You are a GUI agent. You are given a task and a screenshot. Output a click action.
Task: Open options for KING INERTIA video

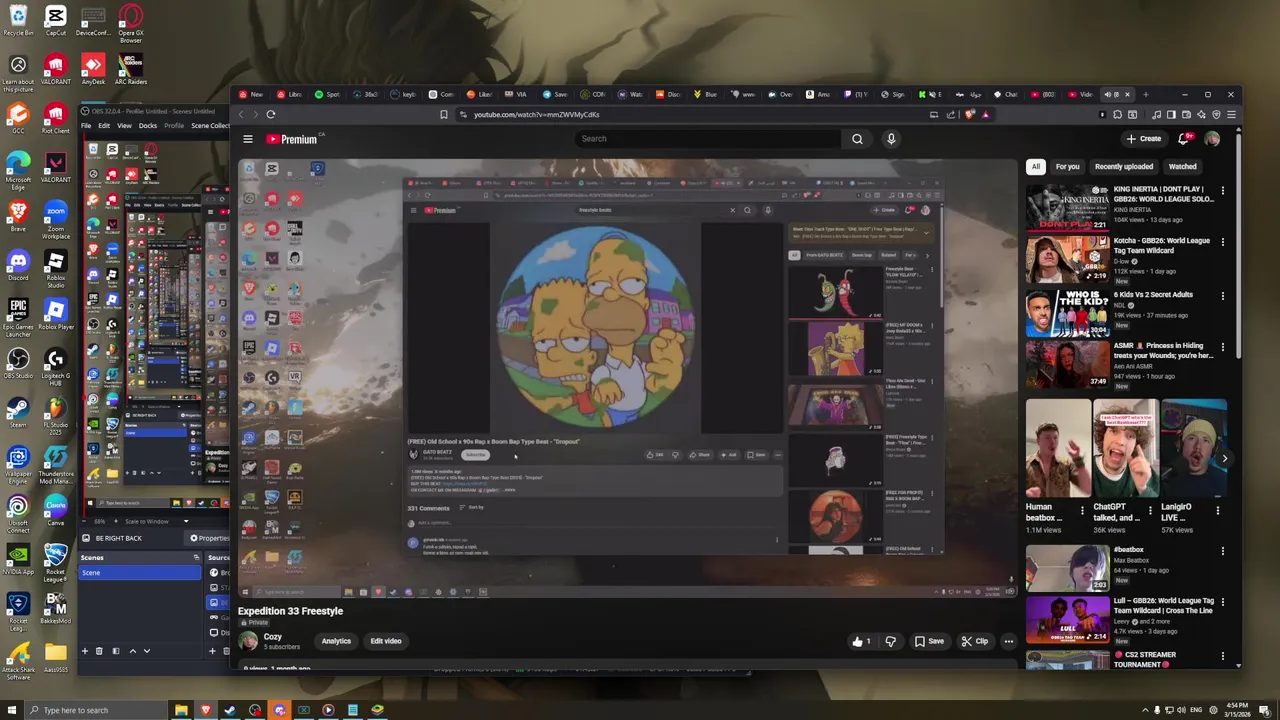1222,190
